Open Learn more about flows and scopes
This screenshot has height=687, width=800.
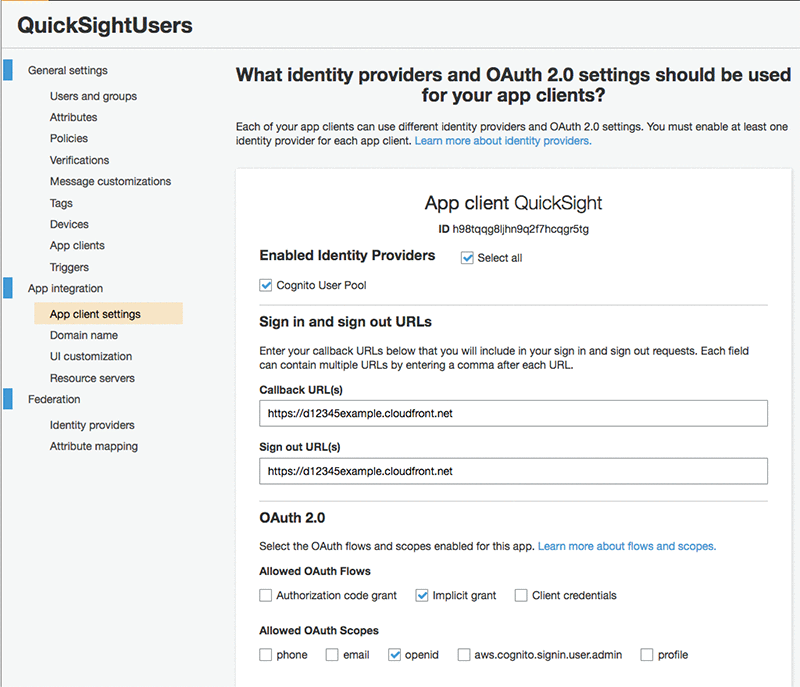627,546
